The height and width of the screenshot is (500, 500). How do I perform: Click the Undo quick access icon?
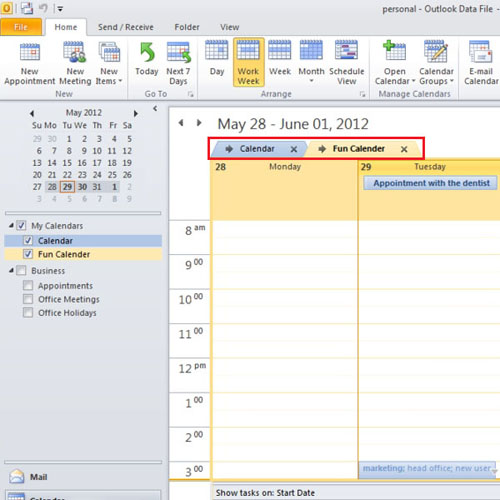click(43, 8)
